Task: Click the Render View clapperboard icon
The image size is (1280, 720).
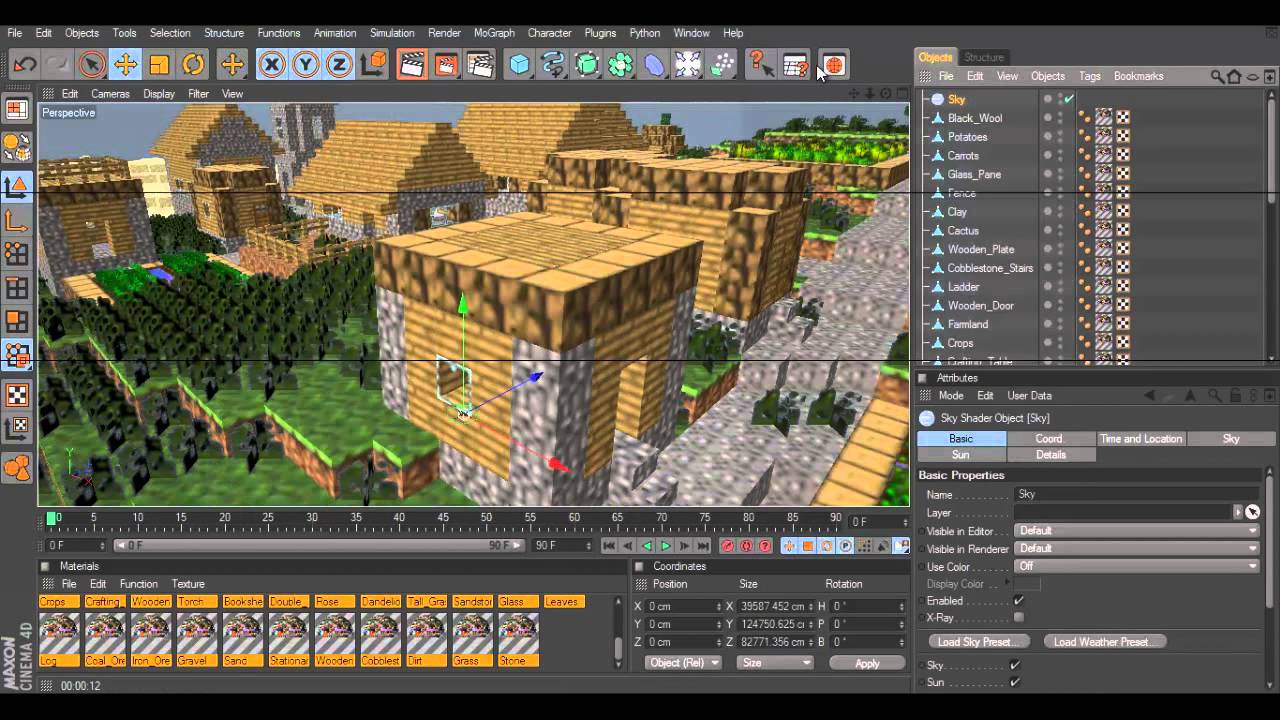Action: click(412, 65)
